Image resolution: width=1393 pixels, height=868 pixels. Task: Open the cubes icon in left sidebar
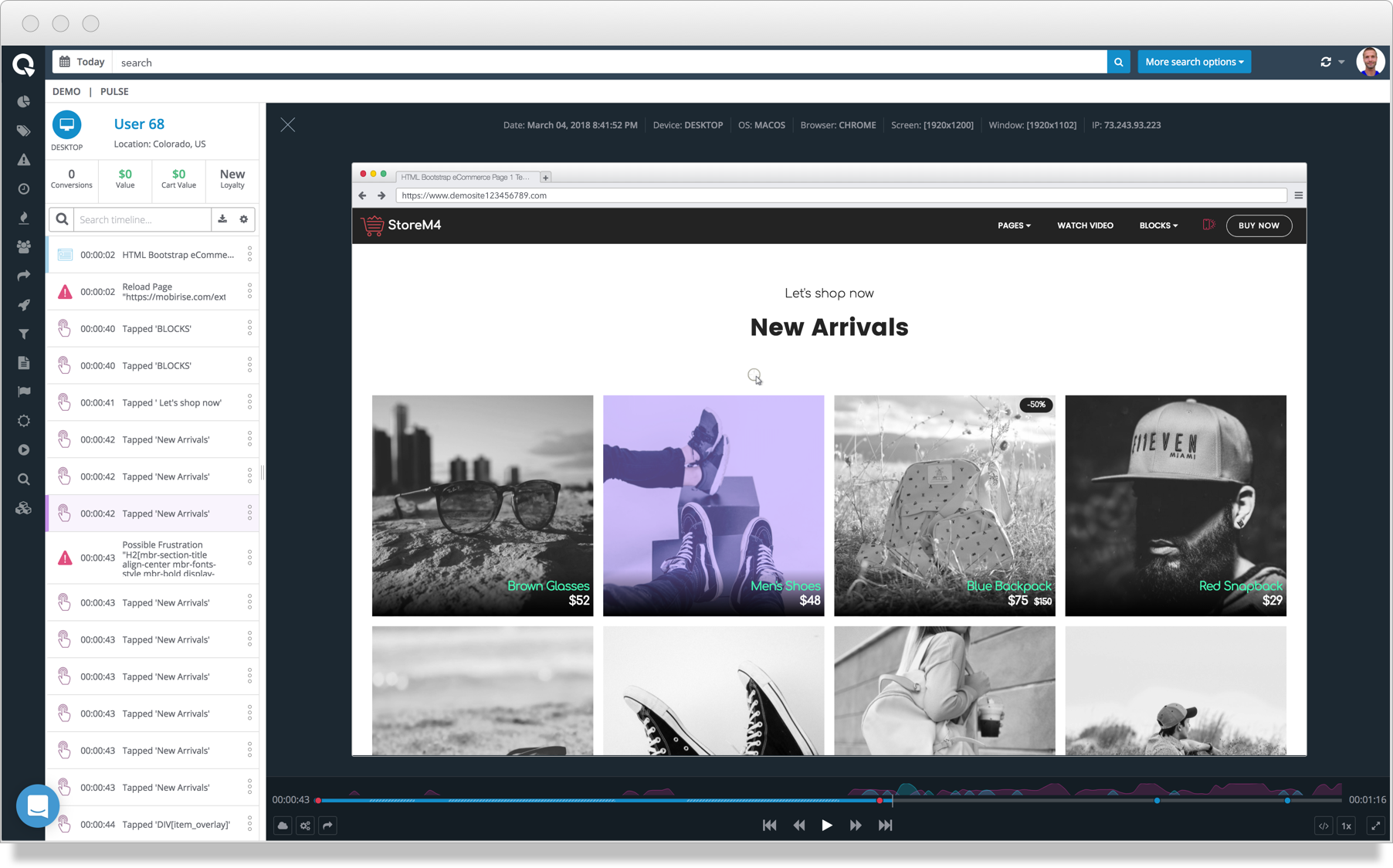(x=24, y=508)
